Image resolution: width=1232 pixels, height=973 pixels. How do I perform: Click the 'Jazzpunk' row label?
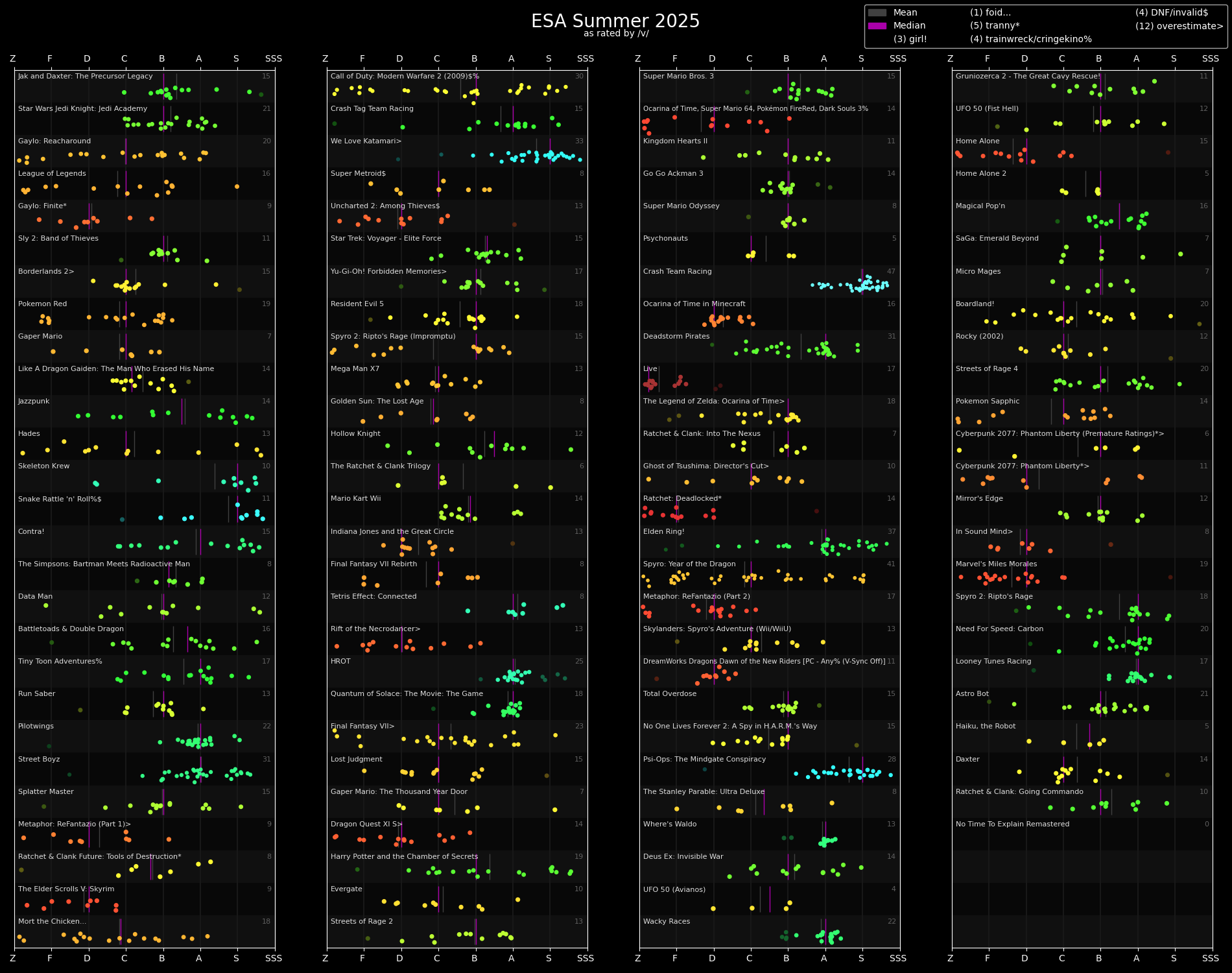[34, 402]
